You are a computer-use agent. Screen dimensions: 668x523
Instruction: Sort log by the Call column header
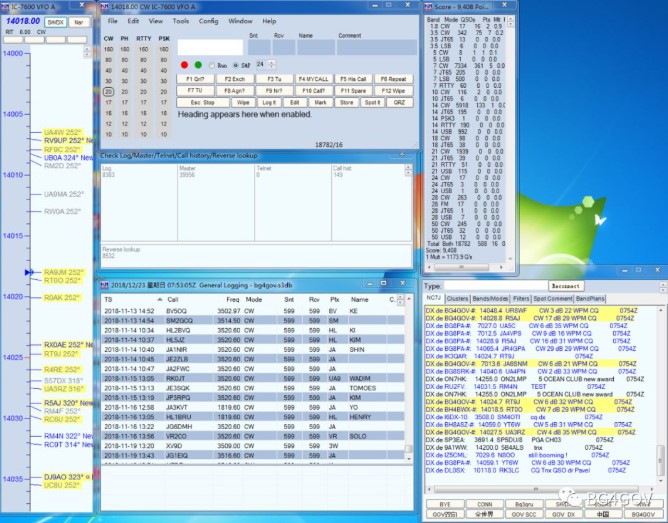[x=173, y=299]
